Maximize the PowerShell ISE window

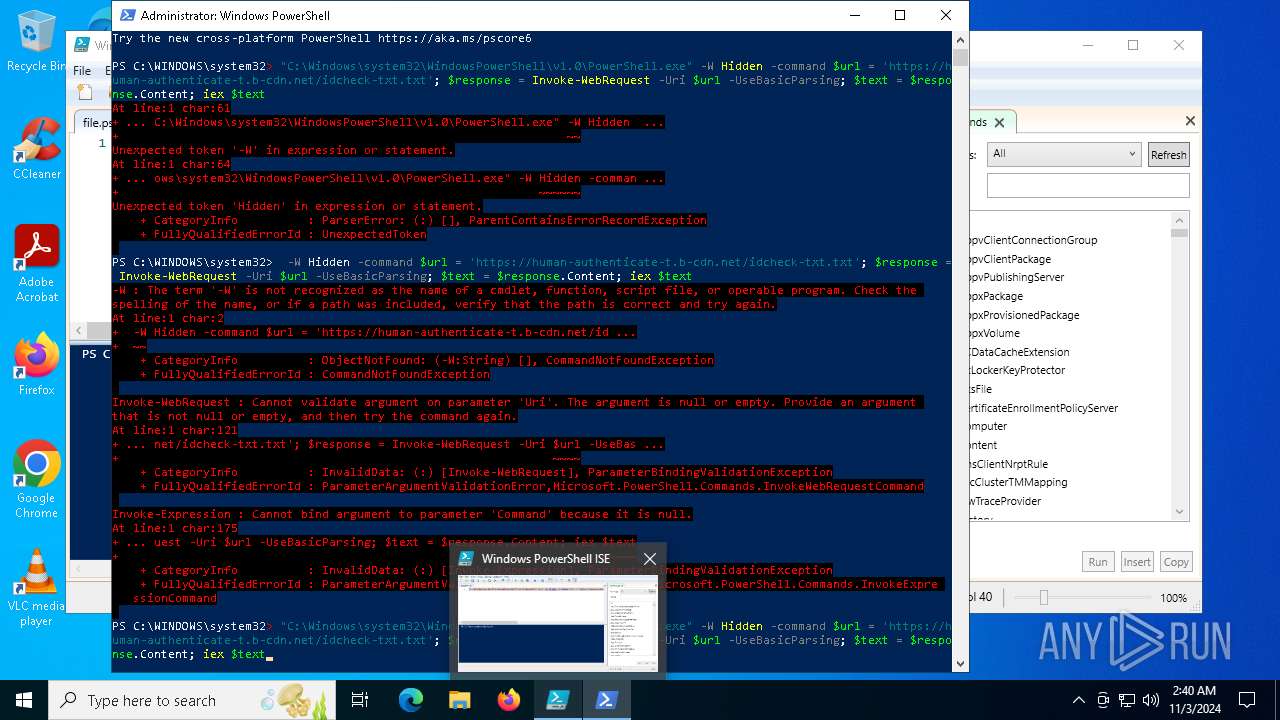point(1133,45)
